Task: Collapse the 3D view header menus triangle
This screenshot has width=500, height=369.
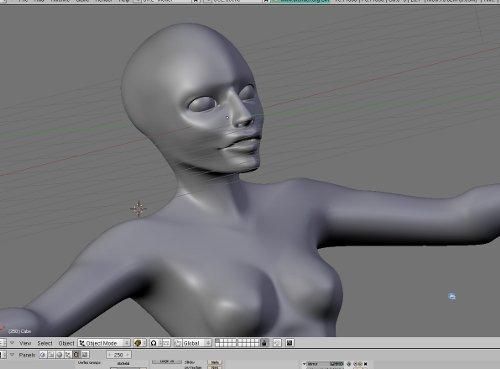Action: [12, 343]
